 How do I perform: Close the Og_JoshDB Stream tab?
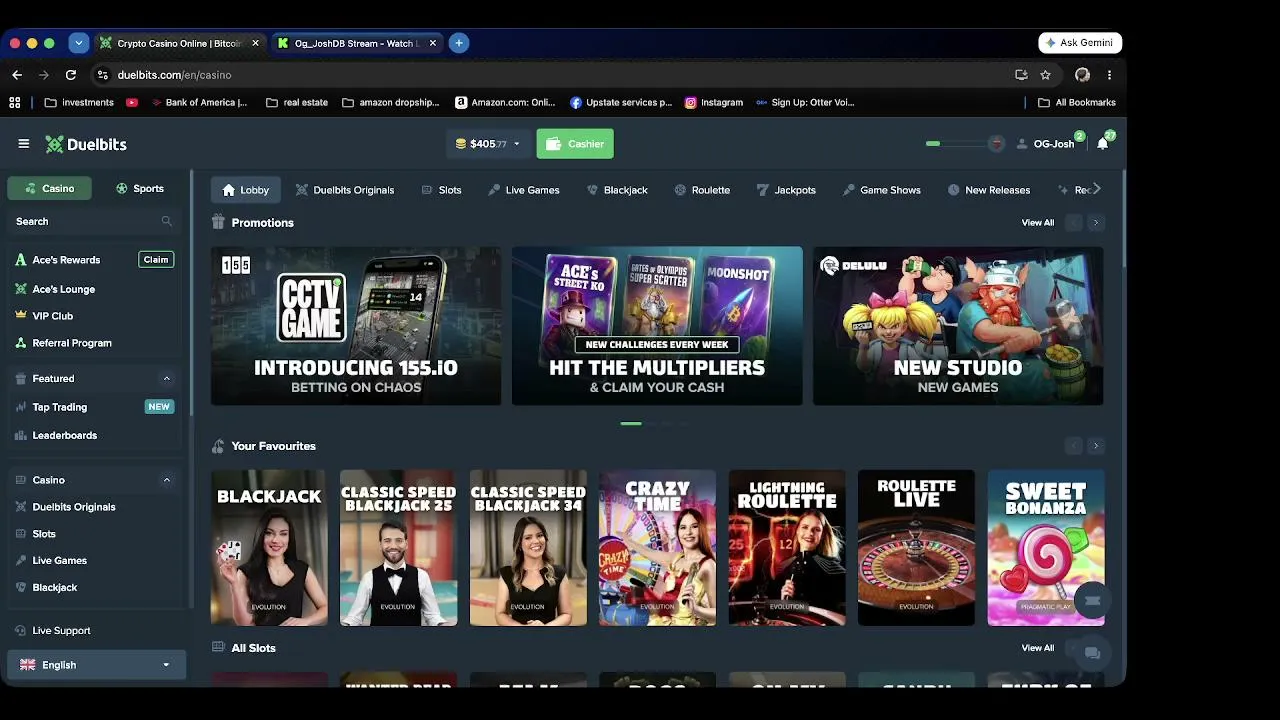tap(433, 43)
